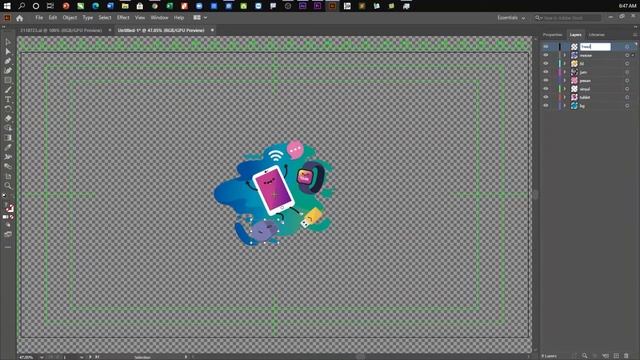
Task: Switch to the Libraries panel tab
Action: click(596, 35)
